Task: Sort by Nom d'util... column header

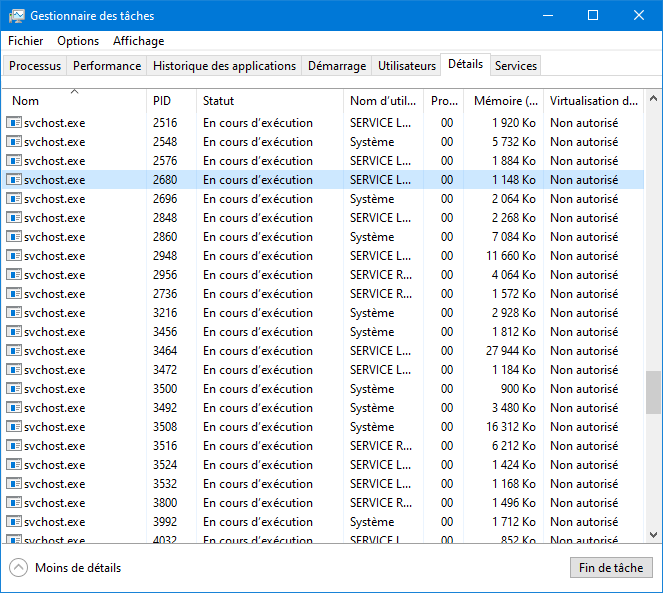Action: (383, 101)
